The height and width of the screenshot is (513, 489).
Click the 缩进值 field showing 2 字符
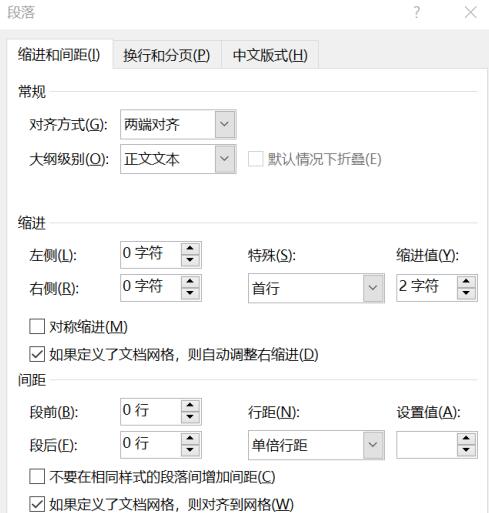point(427,288)
